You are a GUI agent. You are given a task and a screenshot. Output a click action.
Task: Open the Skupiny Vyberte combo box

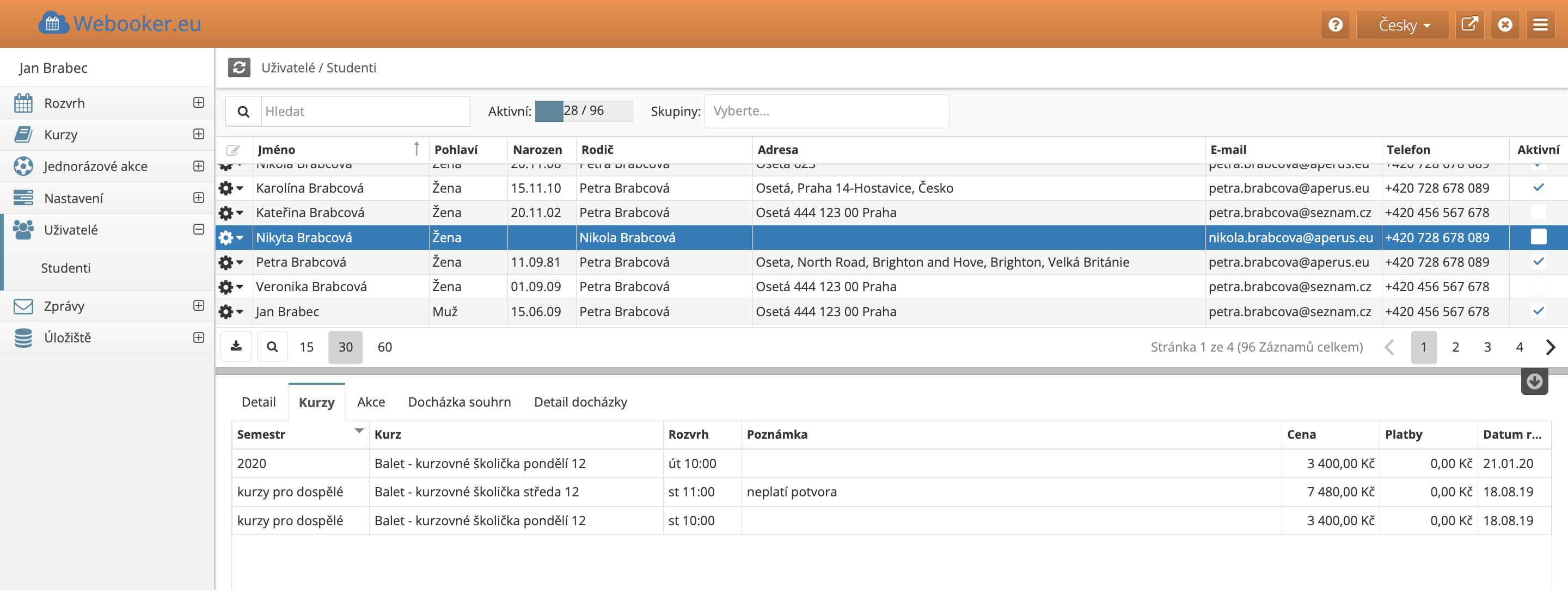coord(826,112)
